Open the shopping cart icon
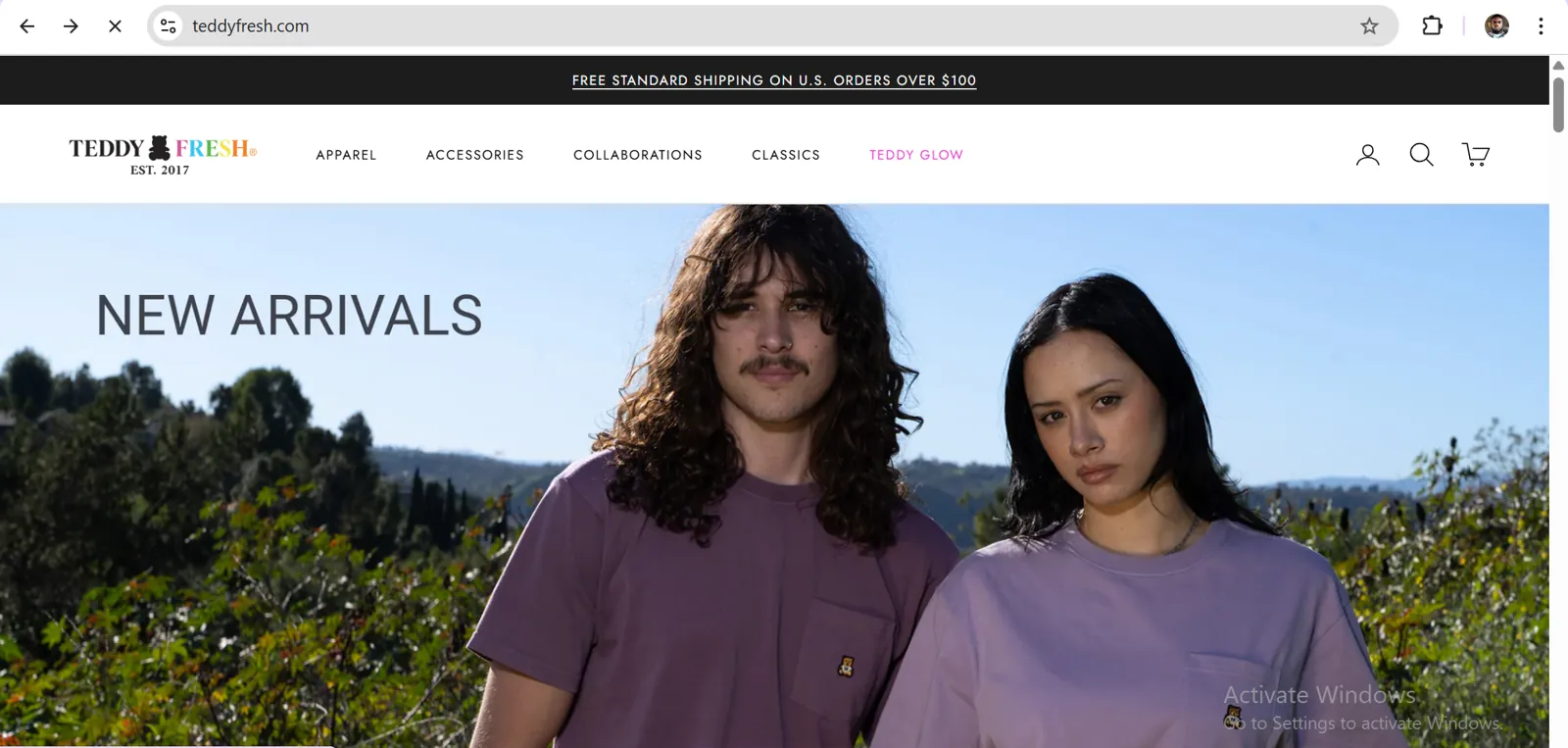Screen dimensions: 1568x748 1476,155
